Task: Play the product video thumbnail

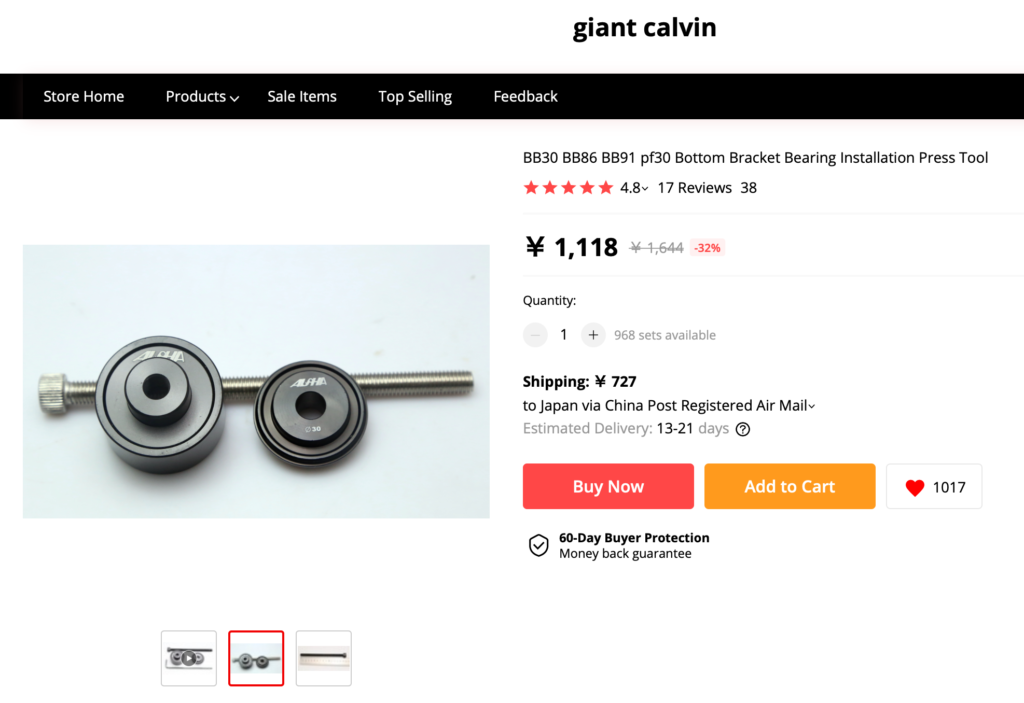Action: [189, 658]
